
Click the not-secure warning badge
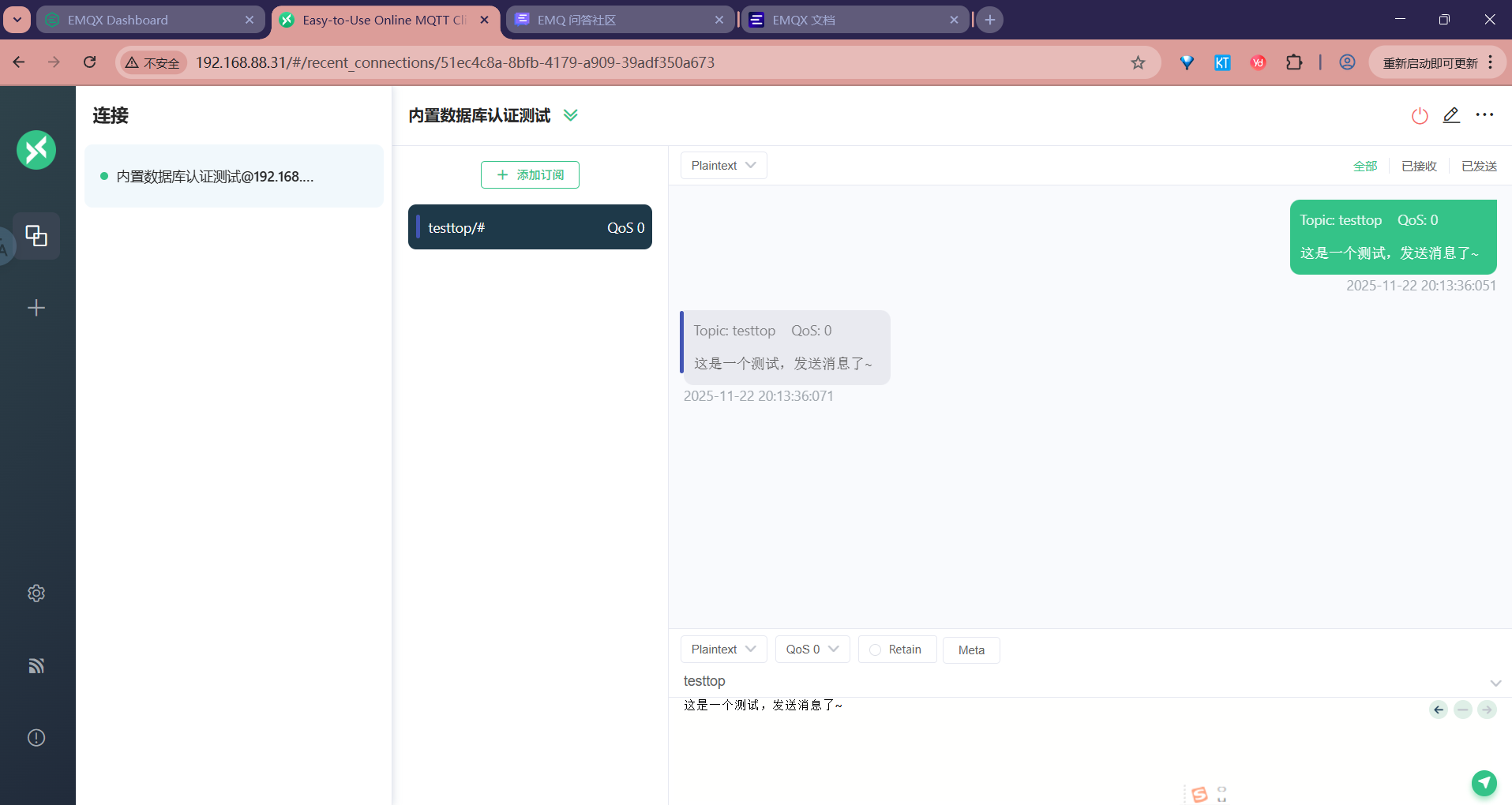coord(153,62)
